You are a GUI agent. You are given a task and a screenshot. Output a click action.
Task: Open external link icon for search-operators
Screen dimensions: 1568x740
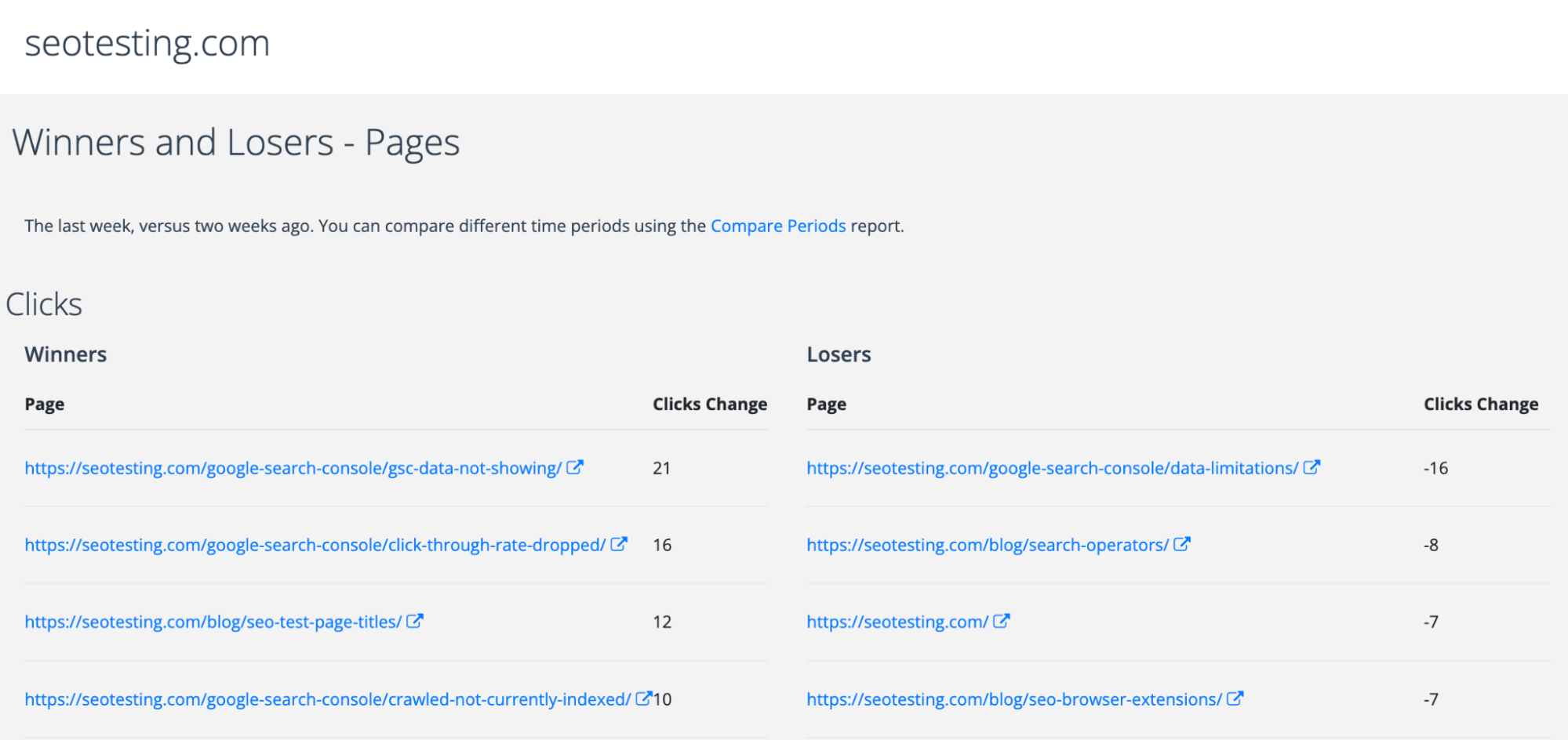pyautogui.click(x=1182, y=544)
